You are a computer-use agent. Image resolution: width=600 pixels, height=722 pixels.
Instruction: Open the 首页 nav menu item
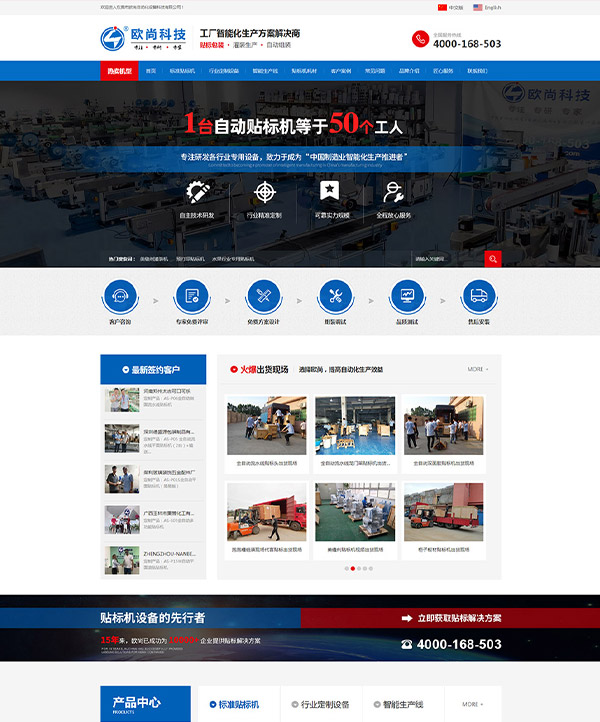(151, 71)
